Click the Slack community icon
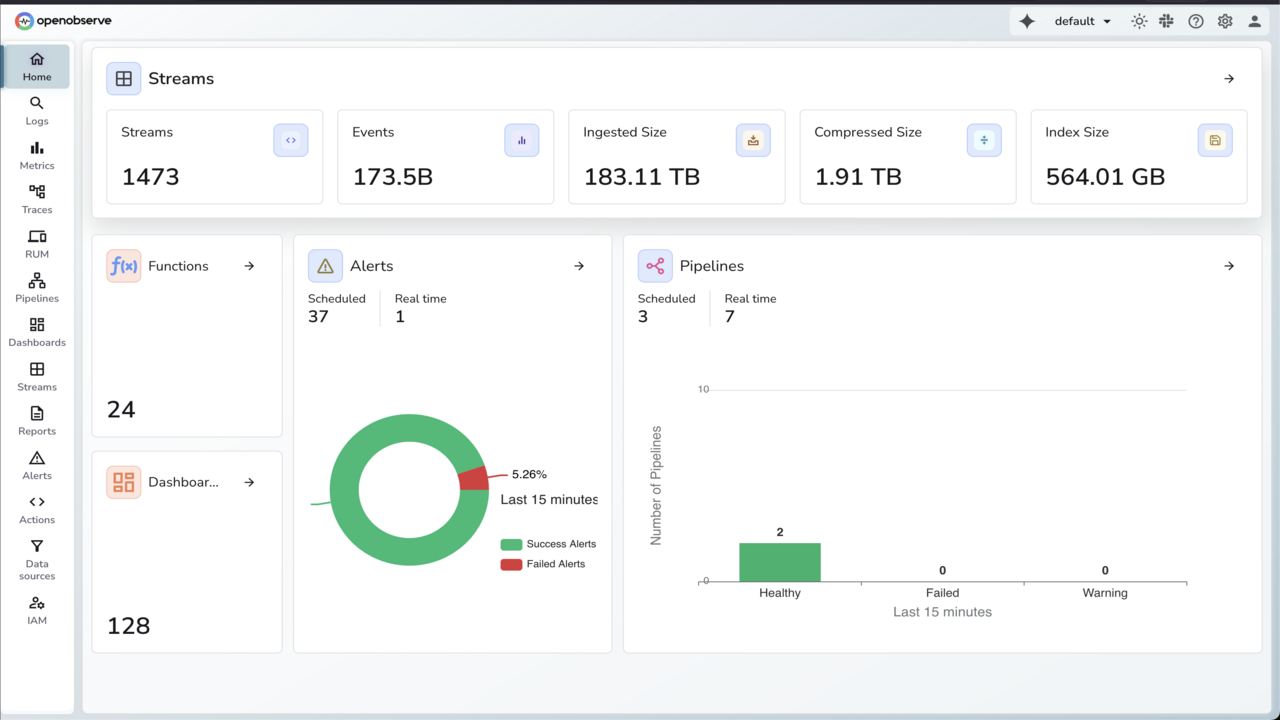1280x720 pixels. click(x=1166, y=21)
